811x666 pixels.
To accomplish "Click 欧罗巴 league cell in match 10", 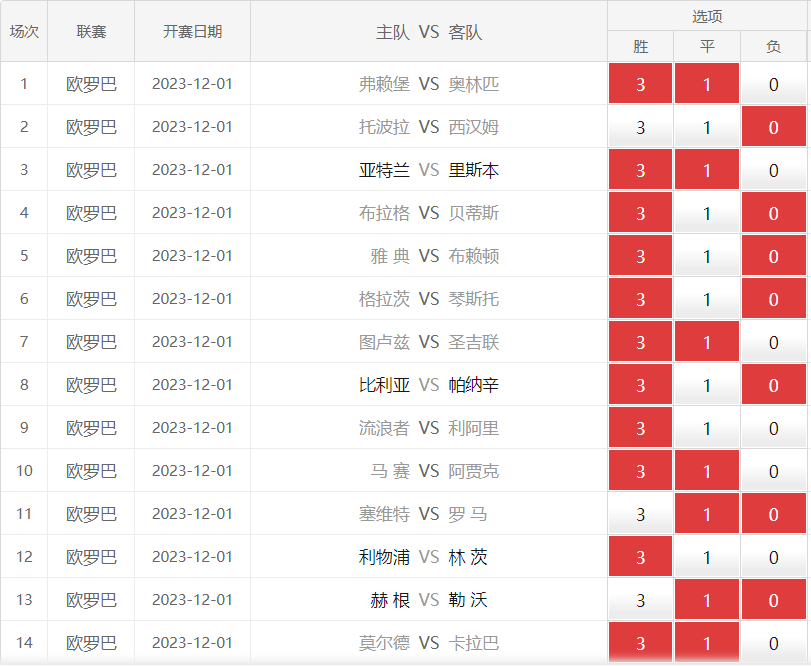I will [91, 471].
